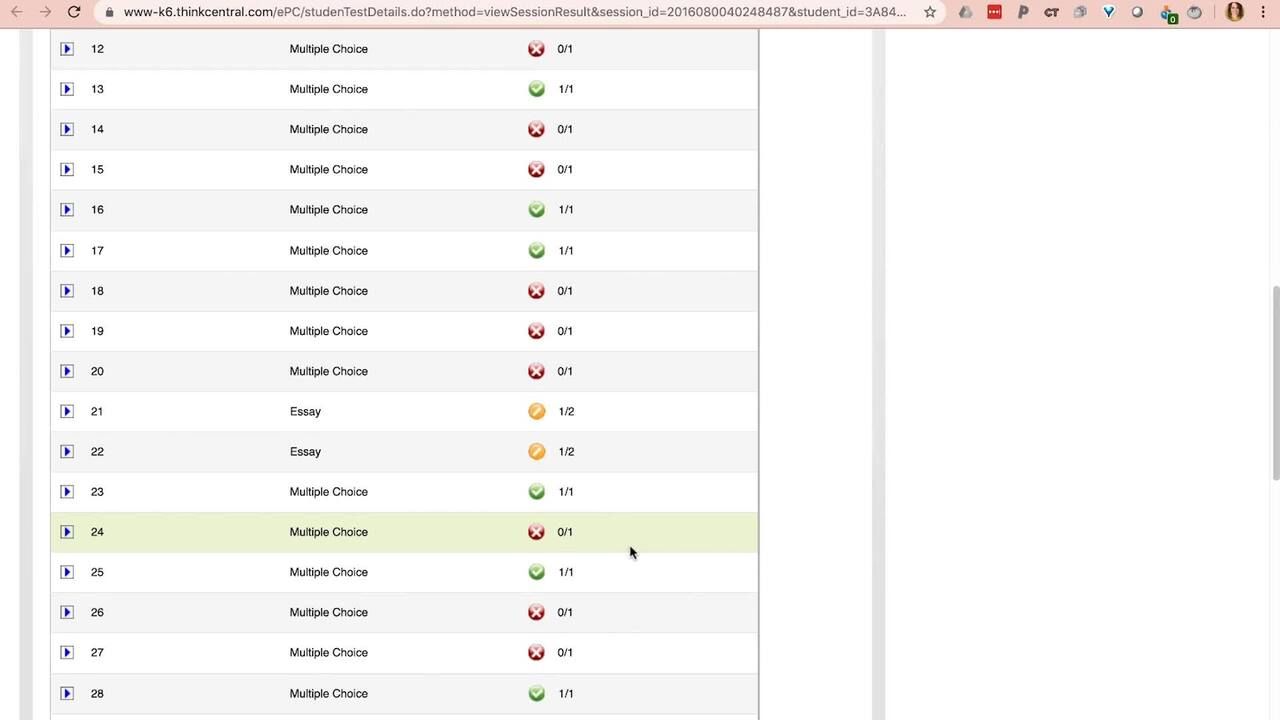Expand question 17 details arrow
This screenshot has height=720, width=1280.
pos(67,250)
